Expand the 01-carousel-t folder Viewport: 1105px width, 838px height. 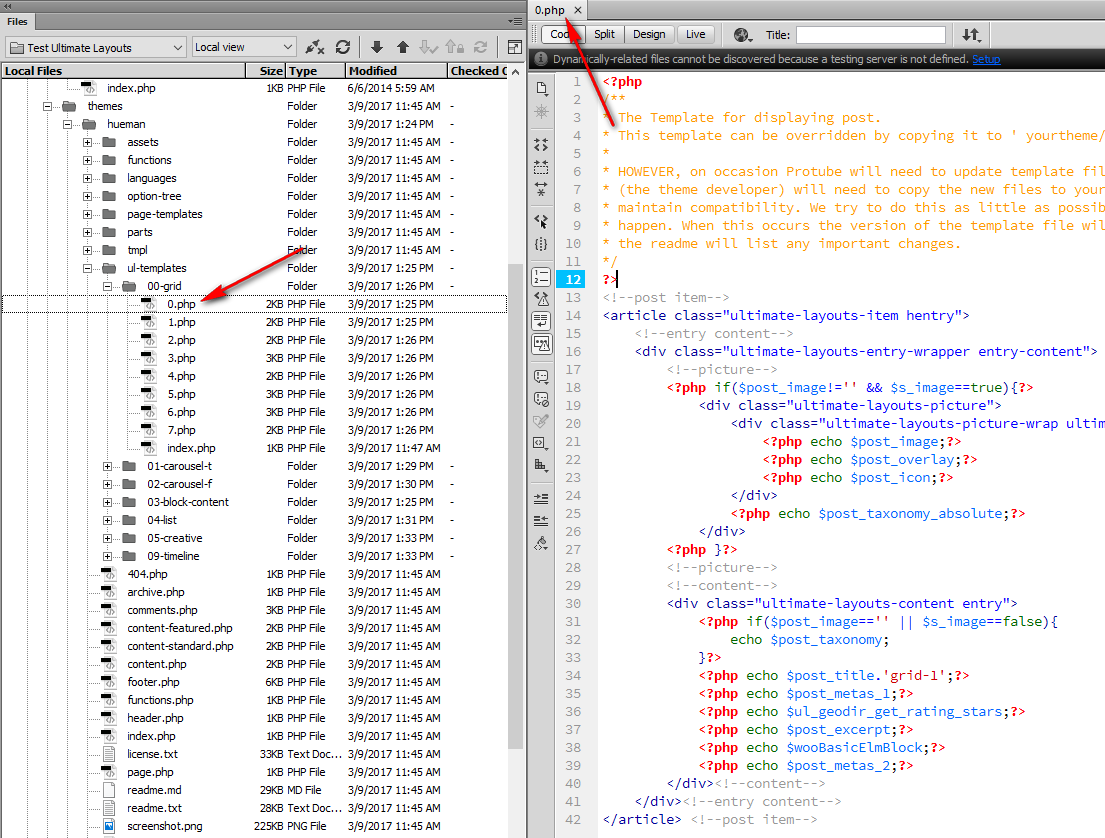[x=108, y=466]
